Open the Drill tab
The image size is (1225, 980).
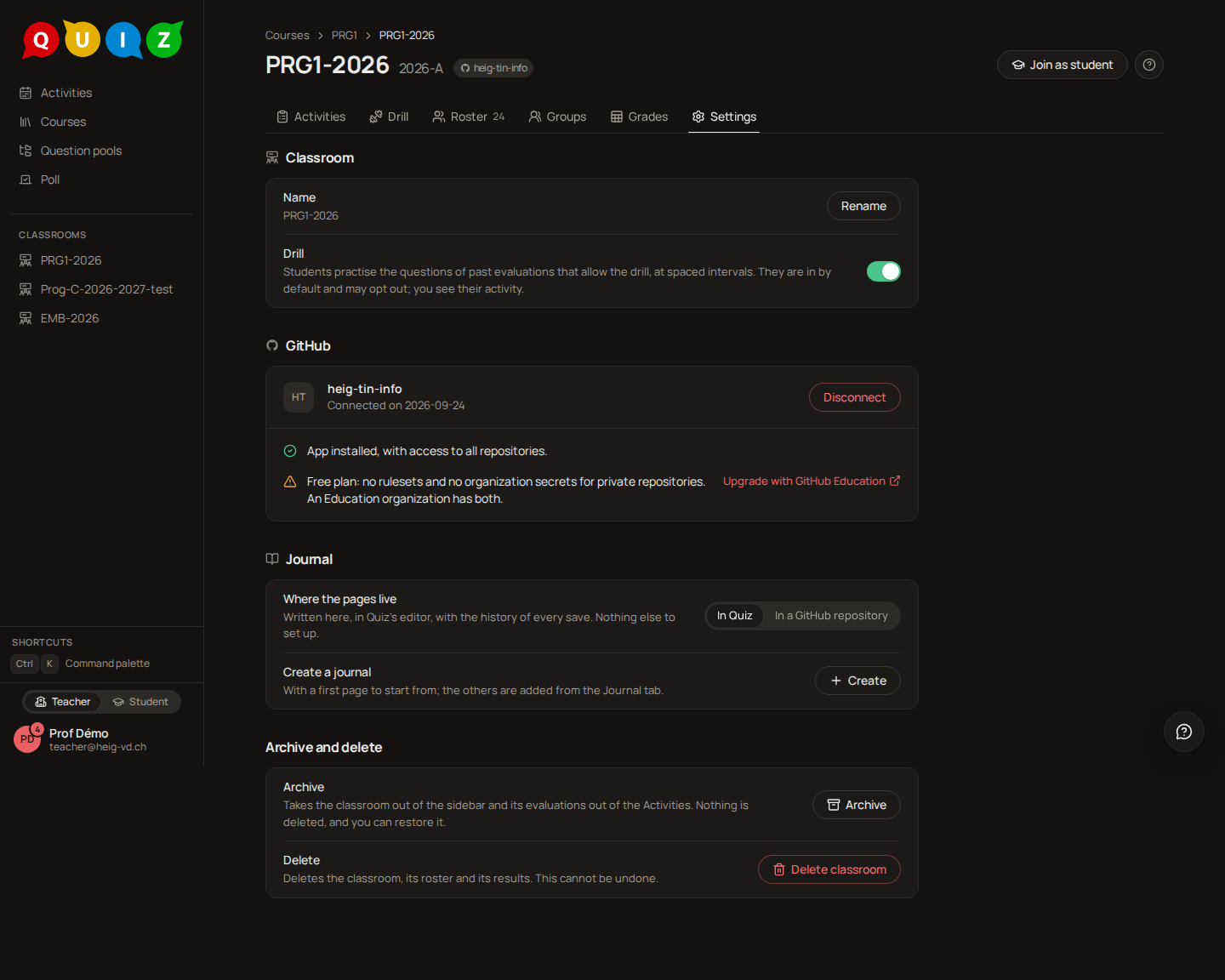tap(389, 117)
